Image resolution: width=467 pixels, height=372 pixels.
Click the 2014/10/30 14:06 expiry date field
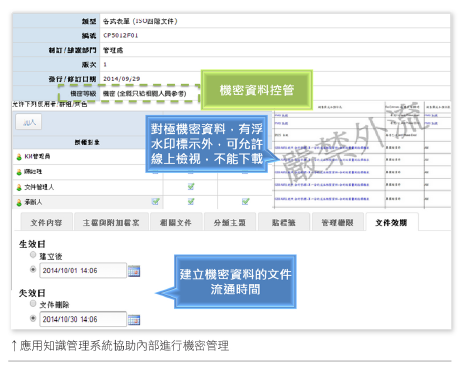click(x=83, y=319)
